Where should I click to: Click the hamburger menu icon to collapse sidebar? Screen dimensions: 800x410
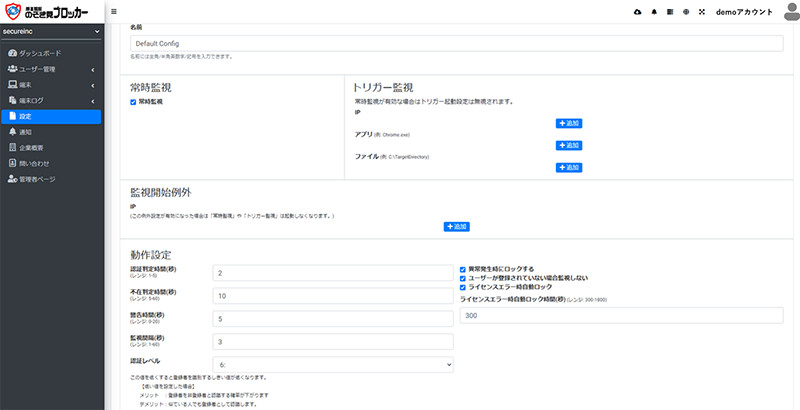[x=113, y=11]
